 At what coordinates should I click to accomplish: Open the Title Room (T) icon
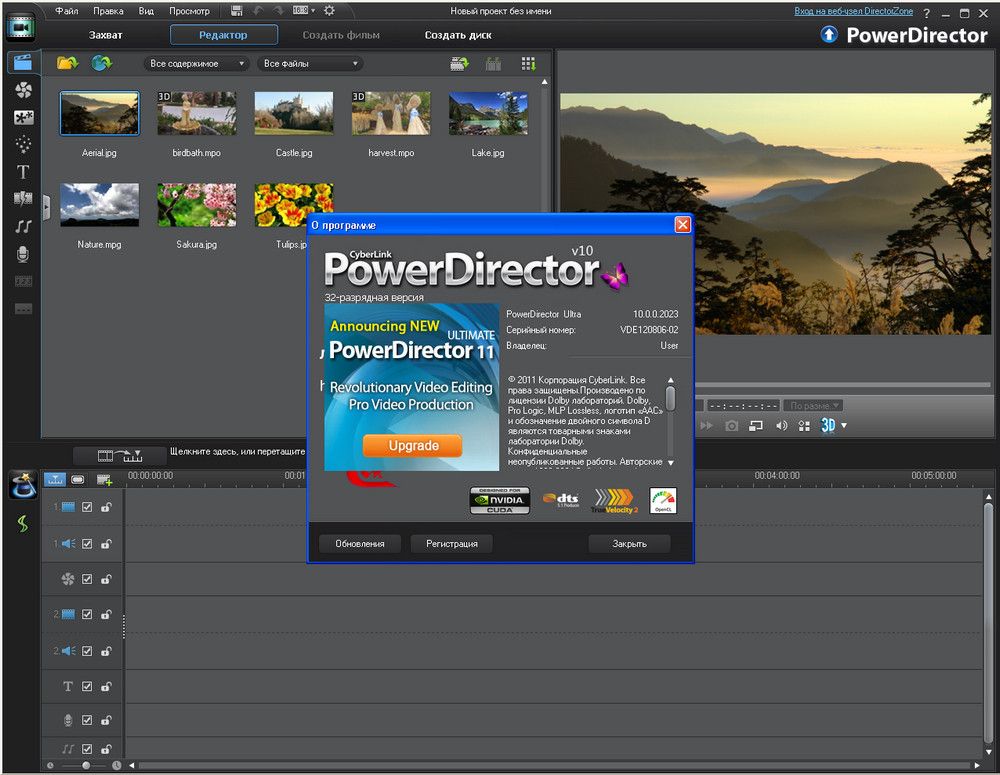tap(22, 172)
